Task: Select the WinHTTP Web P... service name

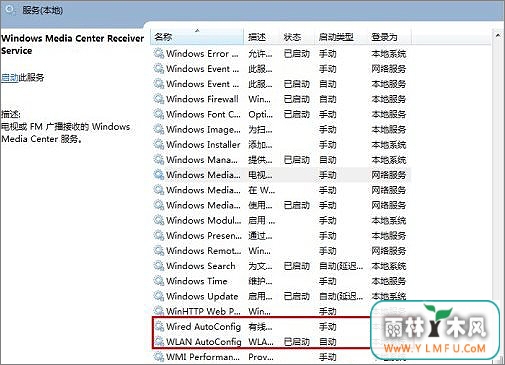Action: 203,311
